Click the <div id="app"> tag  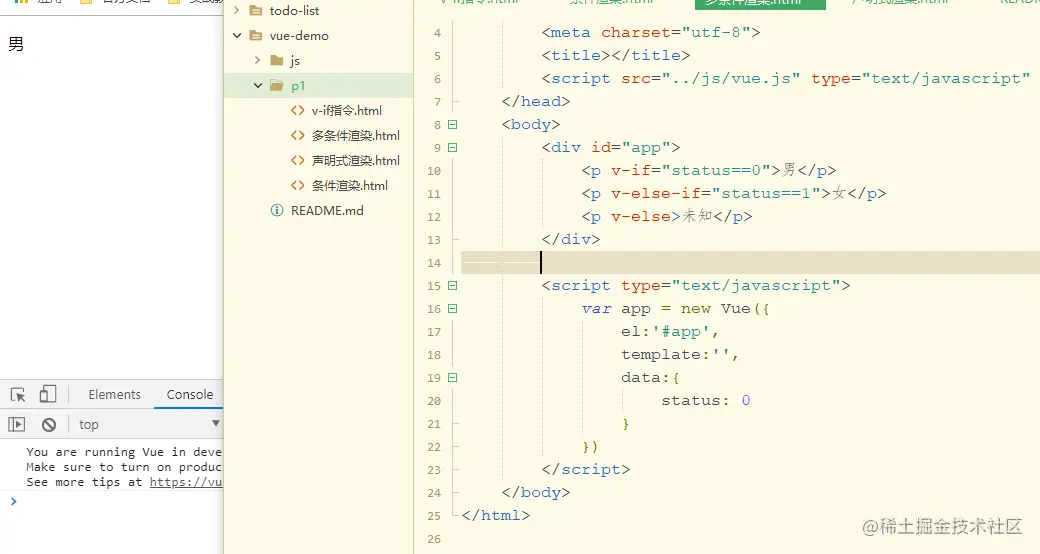[x=611, y=147]
